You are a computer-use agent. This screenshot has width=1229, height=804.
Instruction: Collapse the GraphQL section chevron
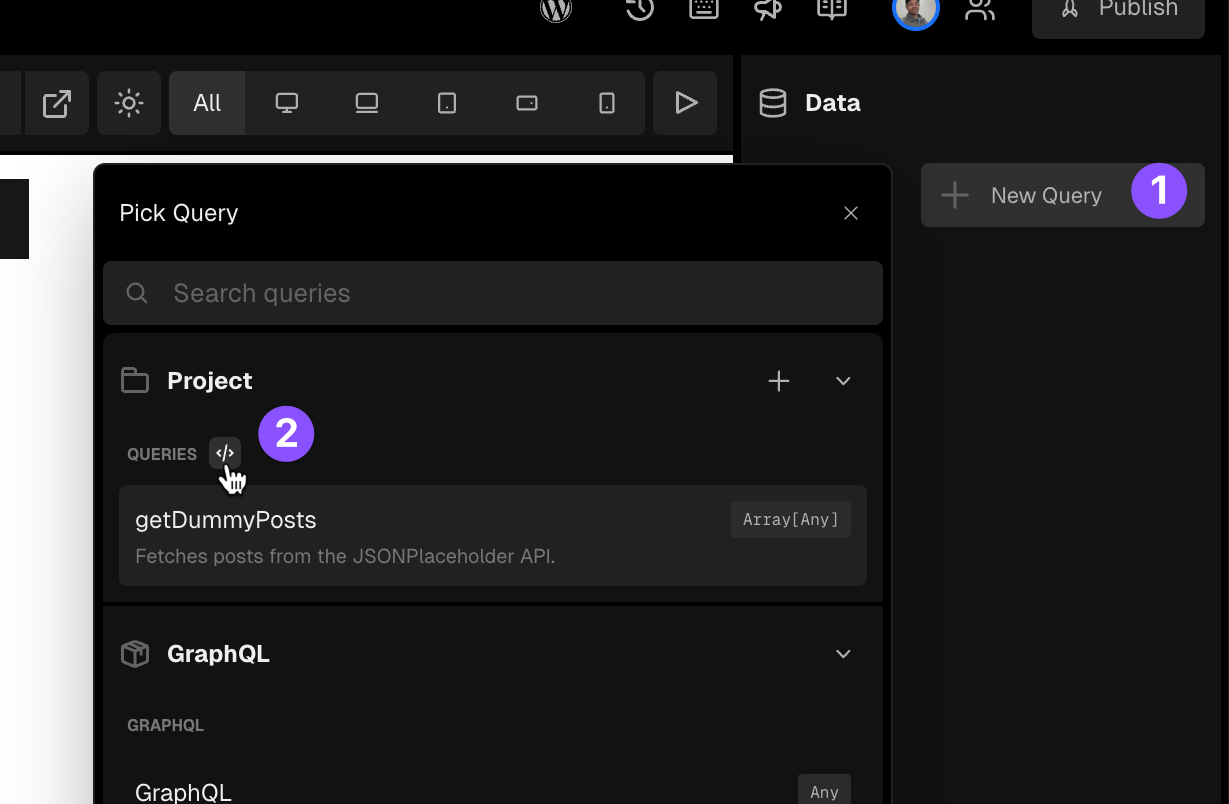click(x=843, y=654)
